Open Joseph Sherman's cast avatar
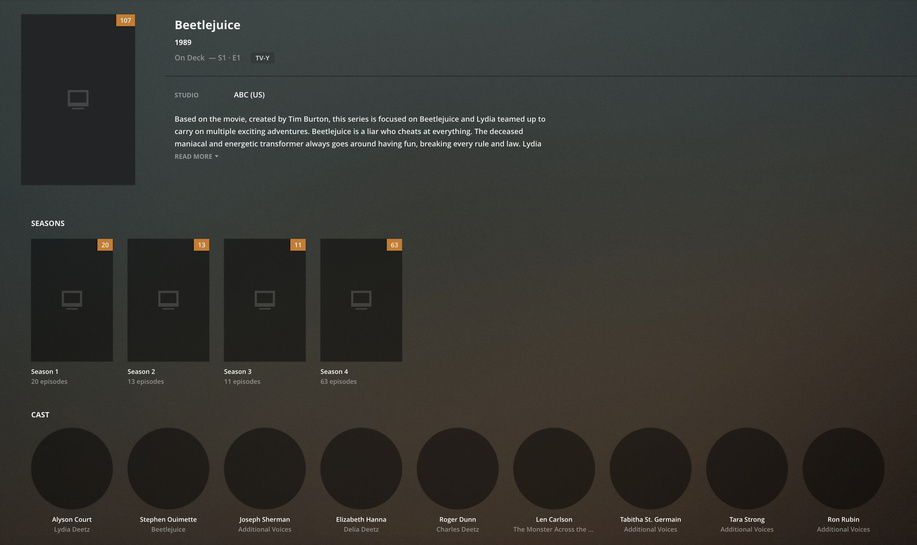Image resolution: width=917 pixels, height=545 pixels. coord(265,468)
